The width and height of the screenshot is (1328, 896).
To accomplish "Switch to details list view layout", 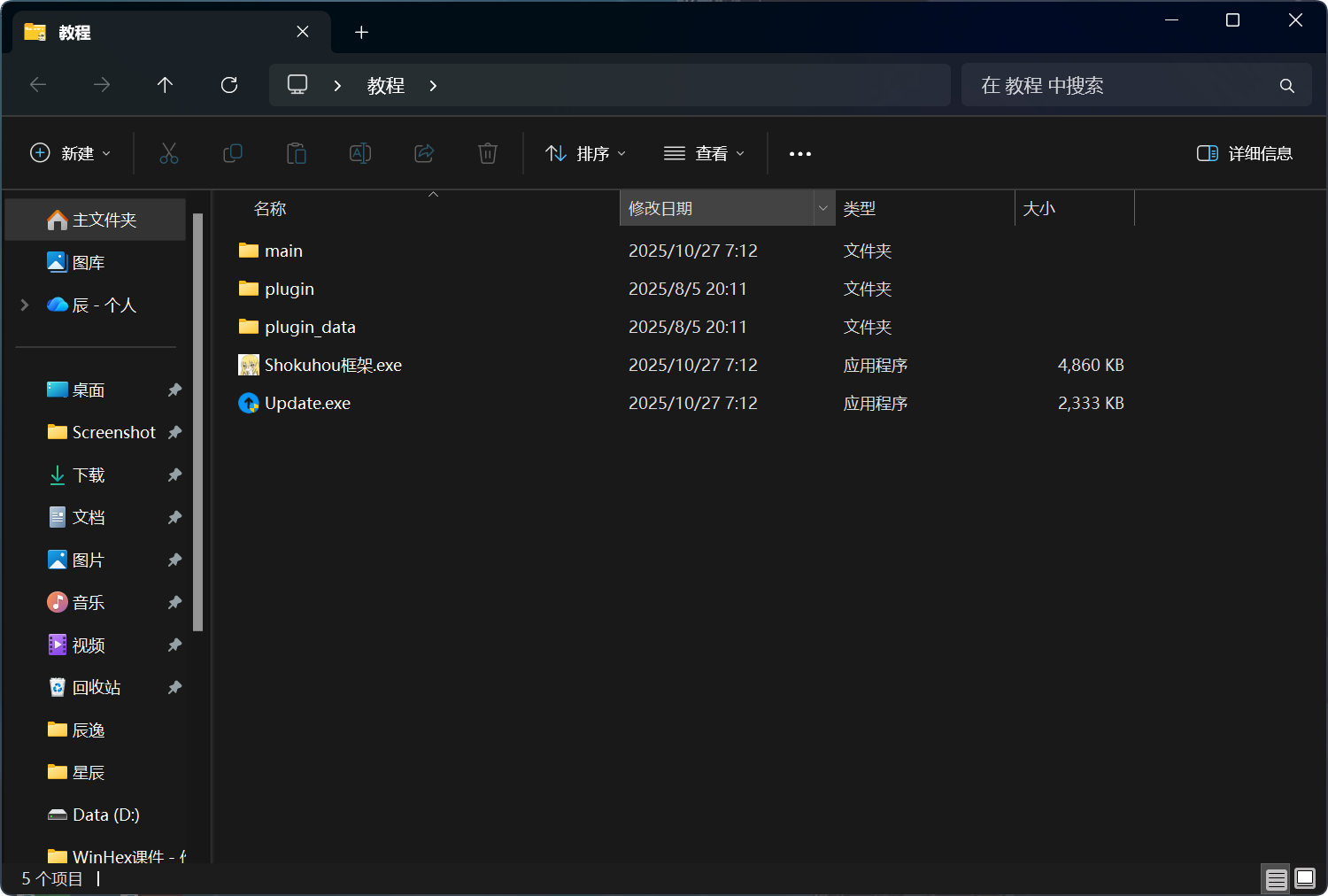I will pyautogui.click(x=1276, y=878).
